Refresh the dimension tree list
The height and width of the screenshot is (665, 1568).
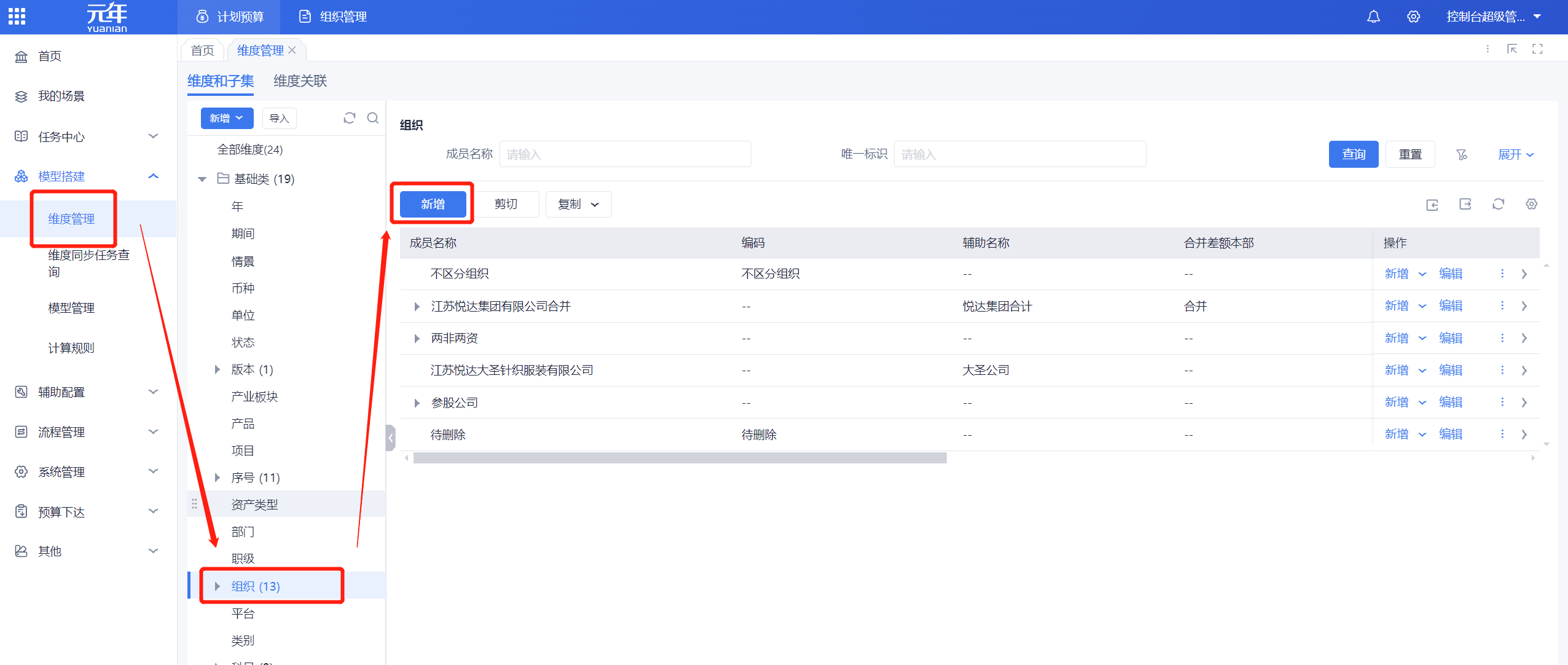(x=350, y=118)
